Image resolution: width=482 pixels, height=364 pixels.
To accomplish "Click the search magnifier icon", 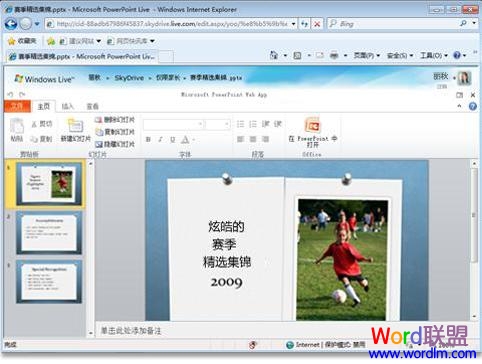I will click(463, 23).
